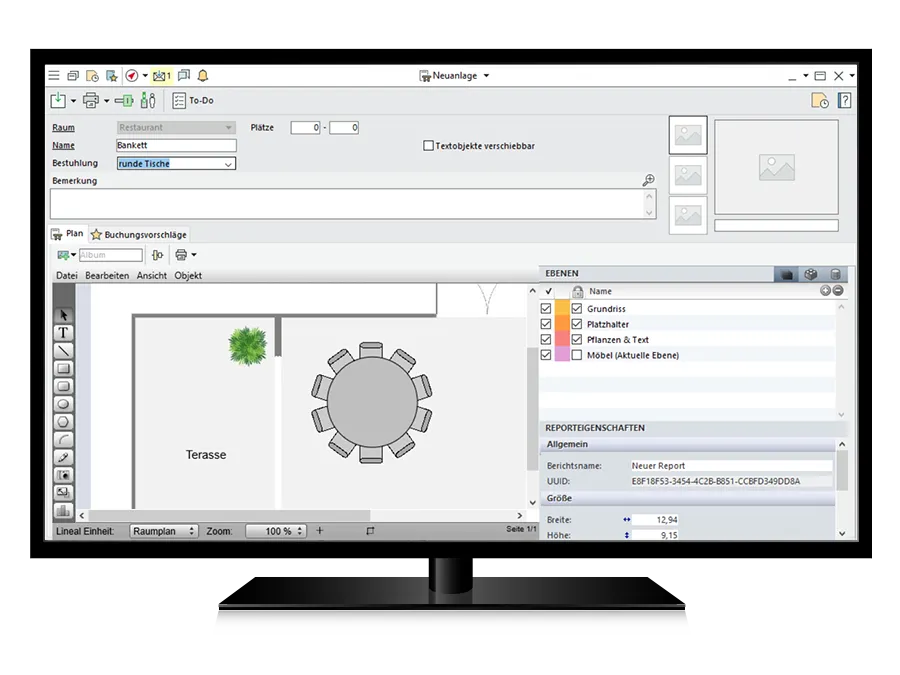Image resolution: width=900 pixels, height=675 pixels.
Task: Toggle visibility of Grundriss layer
Action: tap(546, 309)
